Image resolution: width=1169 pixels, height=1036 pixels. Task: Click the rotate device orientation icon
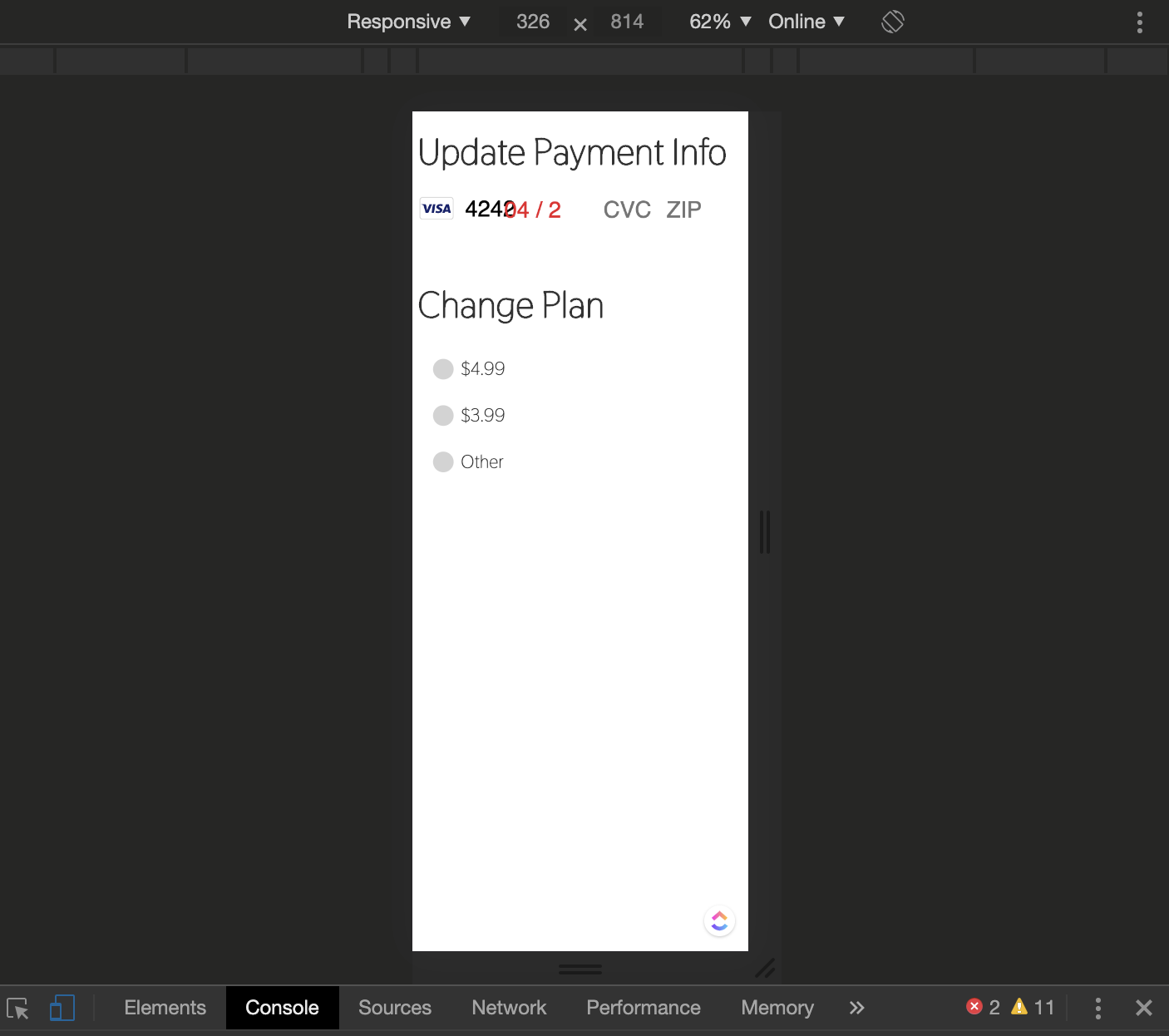pyautogui.click(x=892, y=22)
